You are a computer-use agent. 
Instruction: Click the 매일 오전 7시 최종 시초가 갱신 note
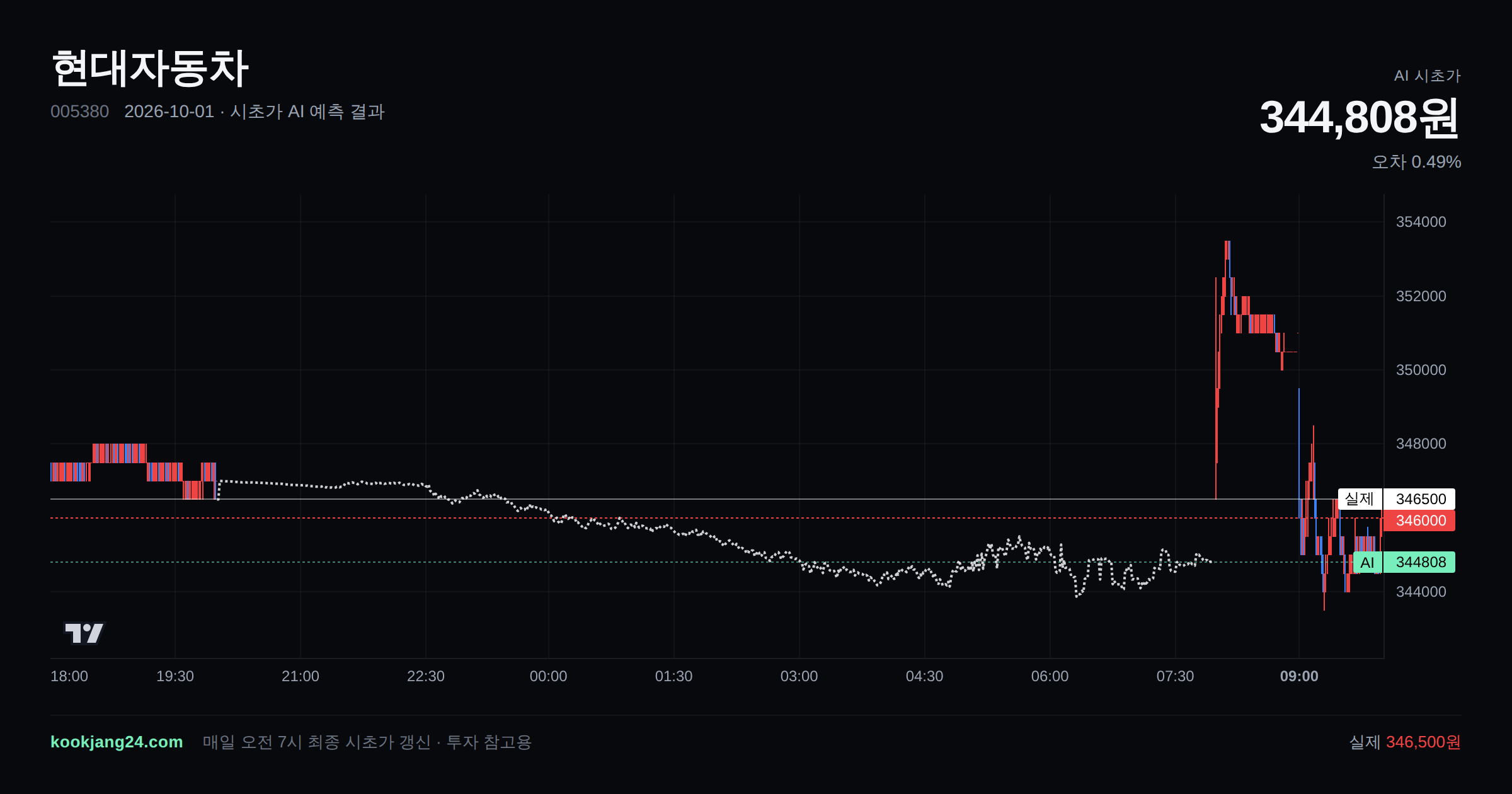[x=367, y=742]
